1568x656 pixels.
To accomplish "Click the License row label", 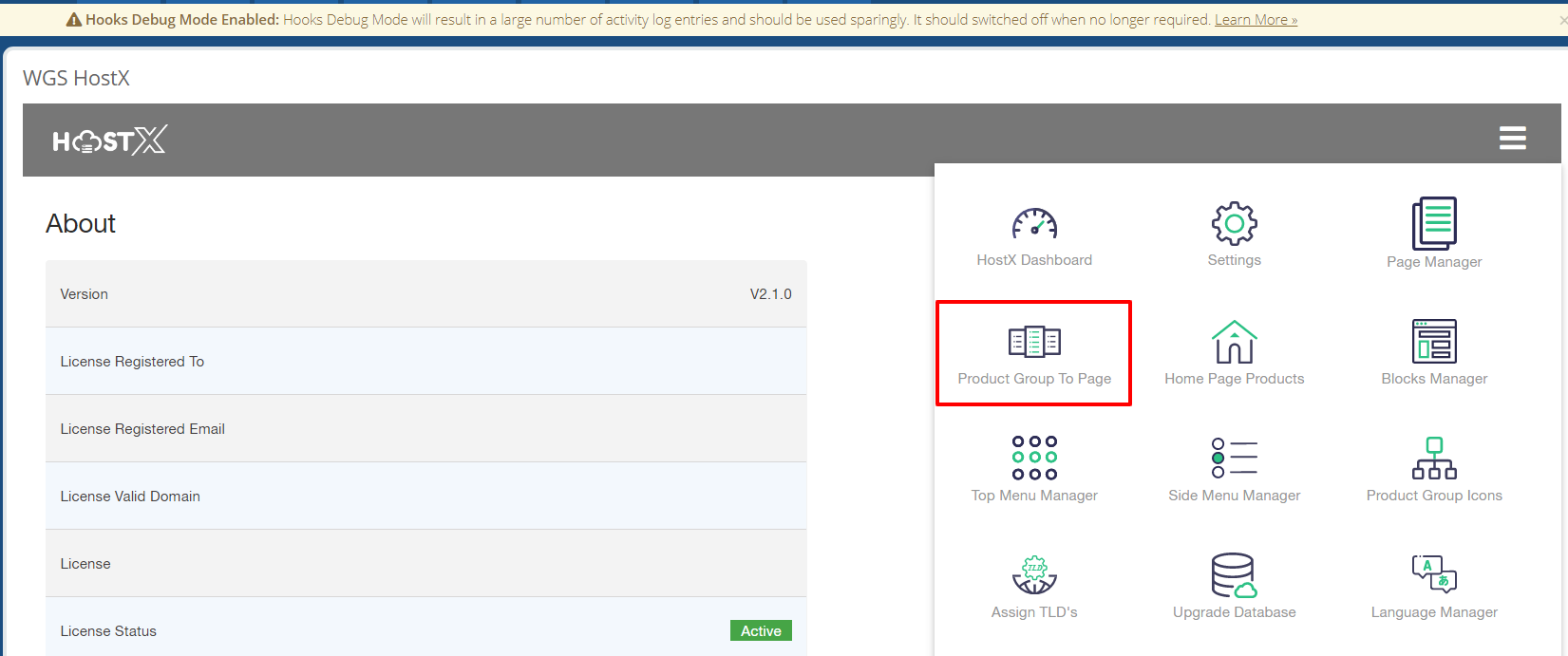I will point(85,564).
